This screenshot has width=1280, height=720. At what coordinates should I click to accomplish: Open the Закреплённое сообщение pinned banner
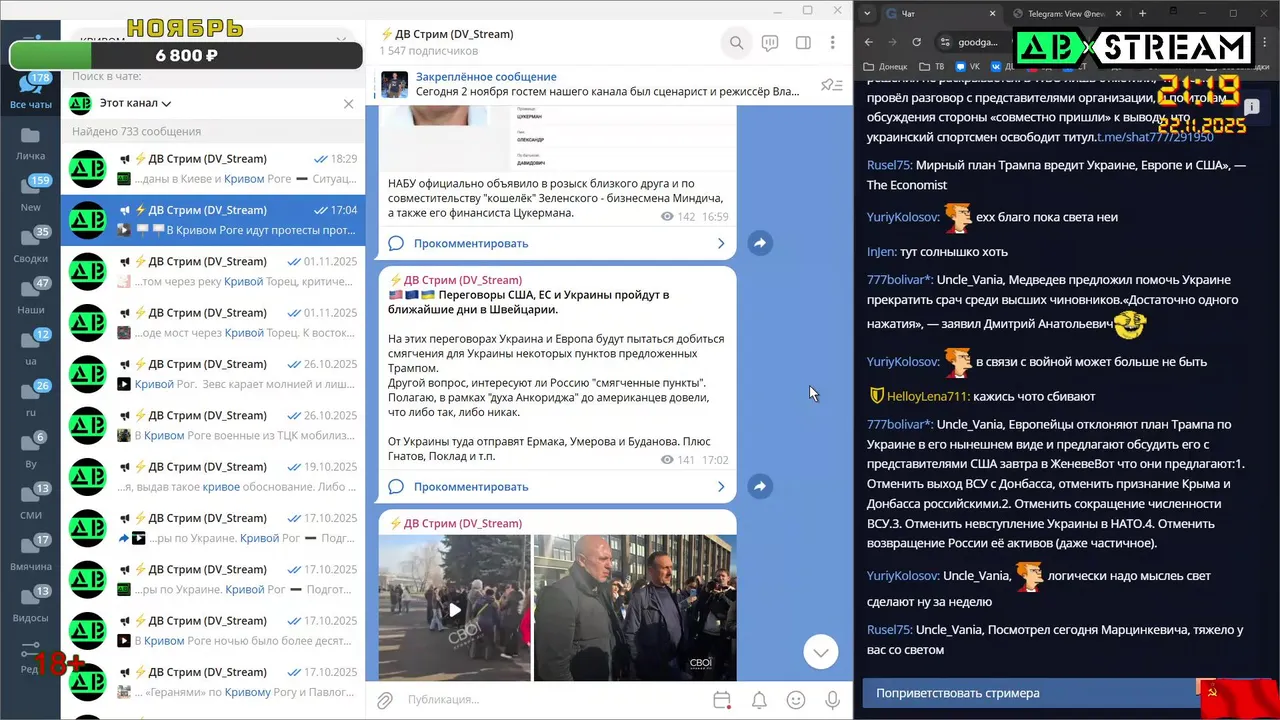(x=590, y=84)
